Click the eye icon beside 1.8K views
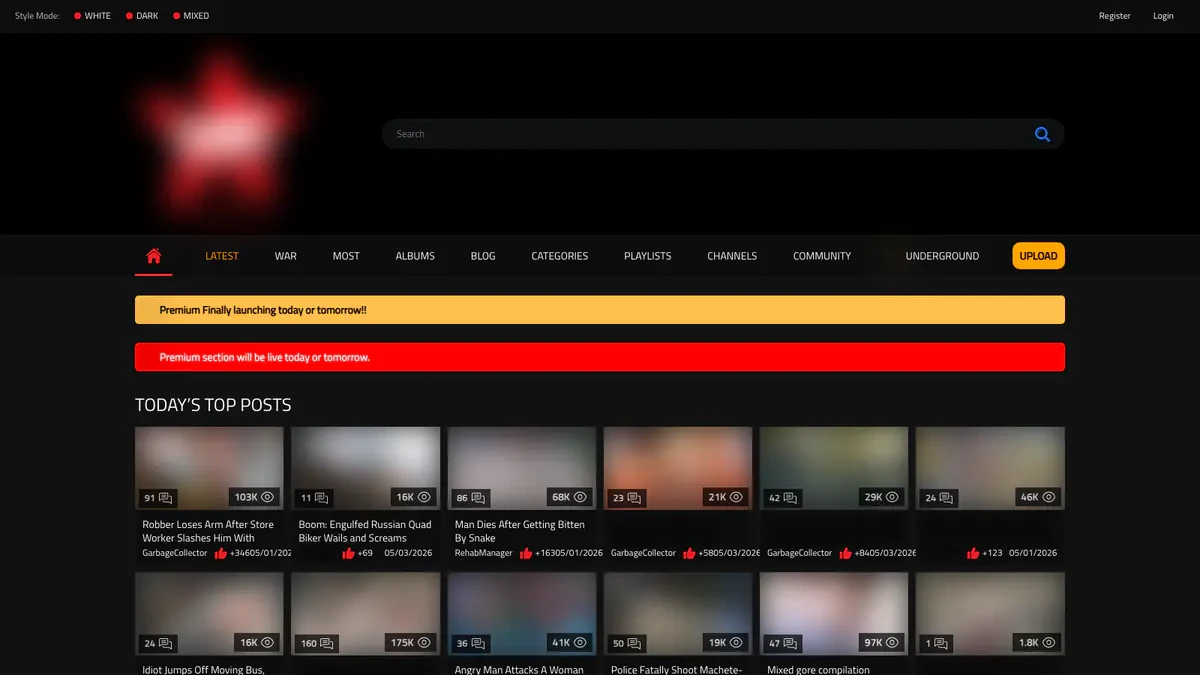1200x675 pixels. (1048, 643)
